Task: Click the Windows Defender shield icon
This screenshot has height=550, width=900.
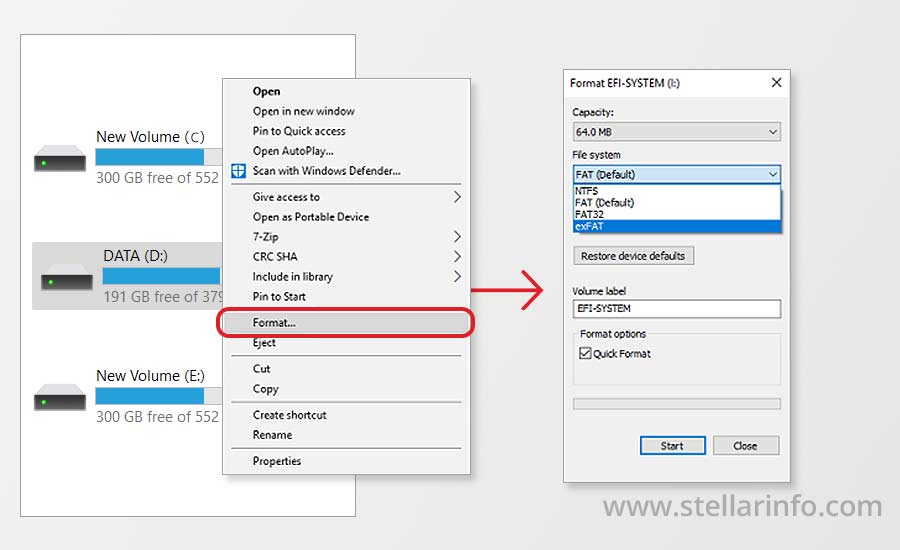Action: pyautogui.click(x=238, y=171)
